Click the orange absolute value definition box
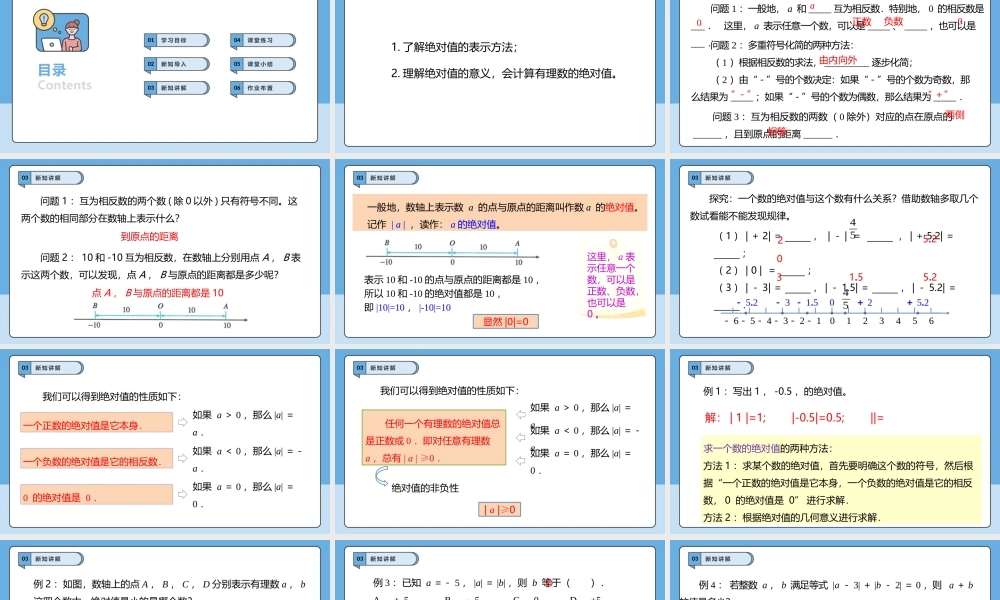Viewport: 1000px width, 600px height. coord(500,213)
